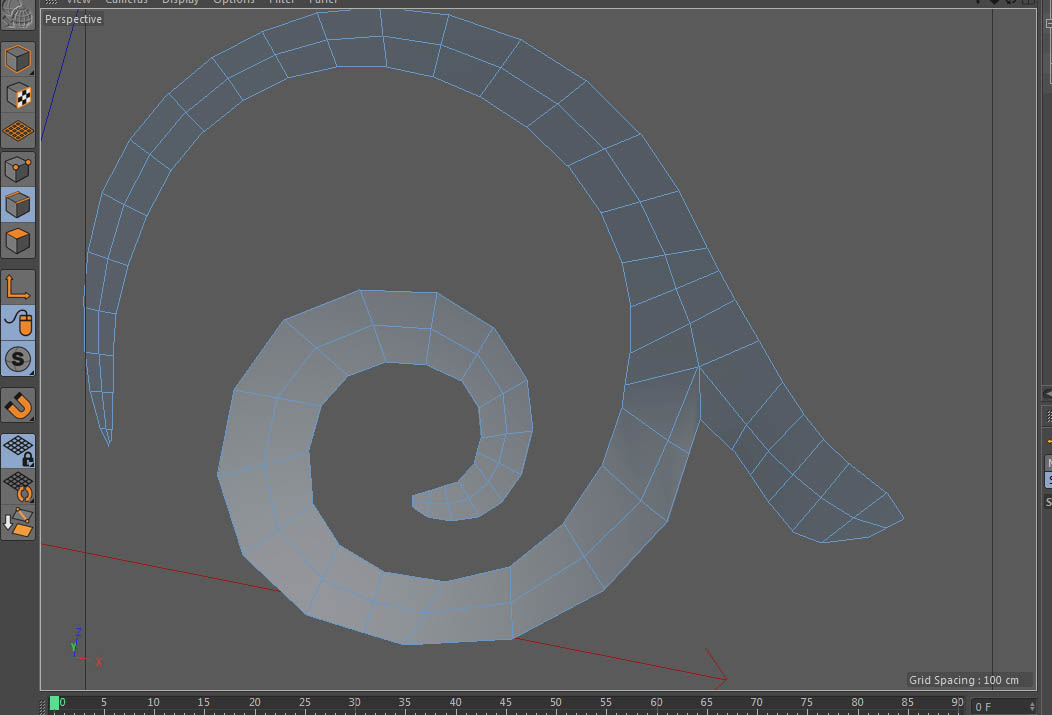Click frame 70 on the timeline ruler
1052x715 pixels.
(x=756, y=702)
